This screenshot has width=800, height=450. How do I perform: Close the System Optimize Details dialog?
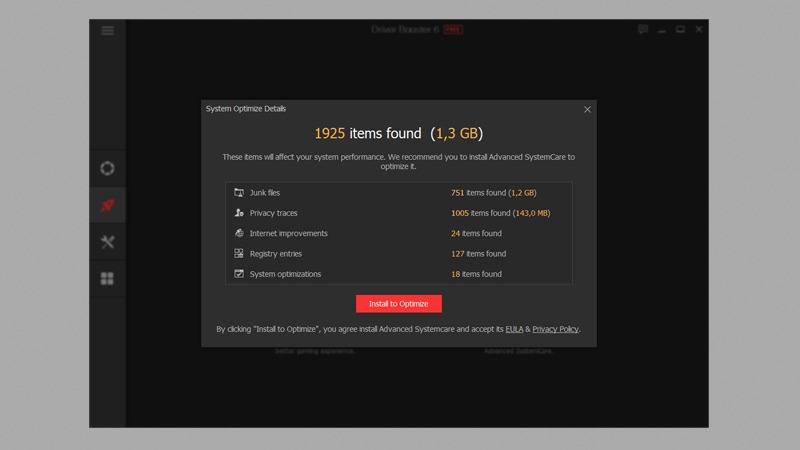(x=587, y=109)
